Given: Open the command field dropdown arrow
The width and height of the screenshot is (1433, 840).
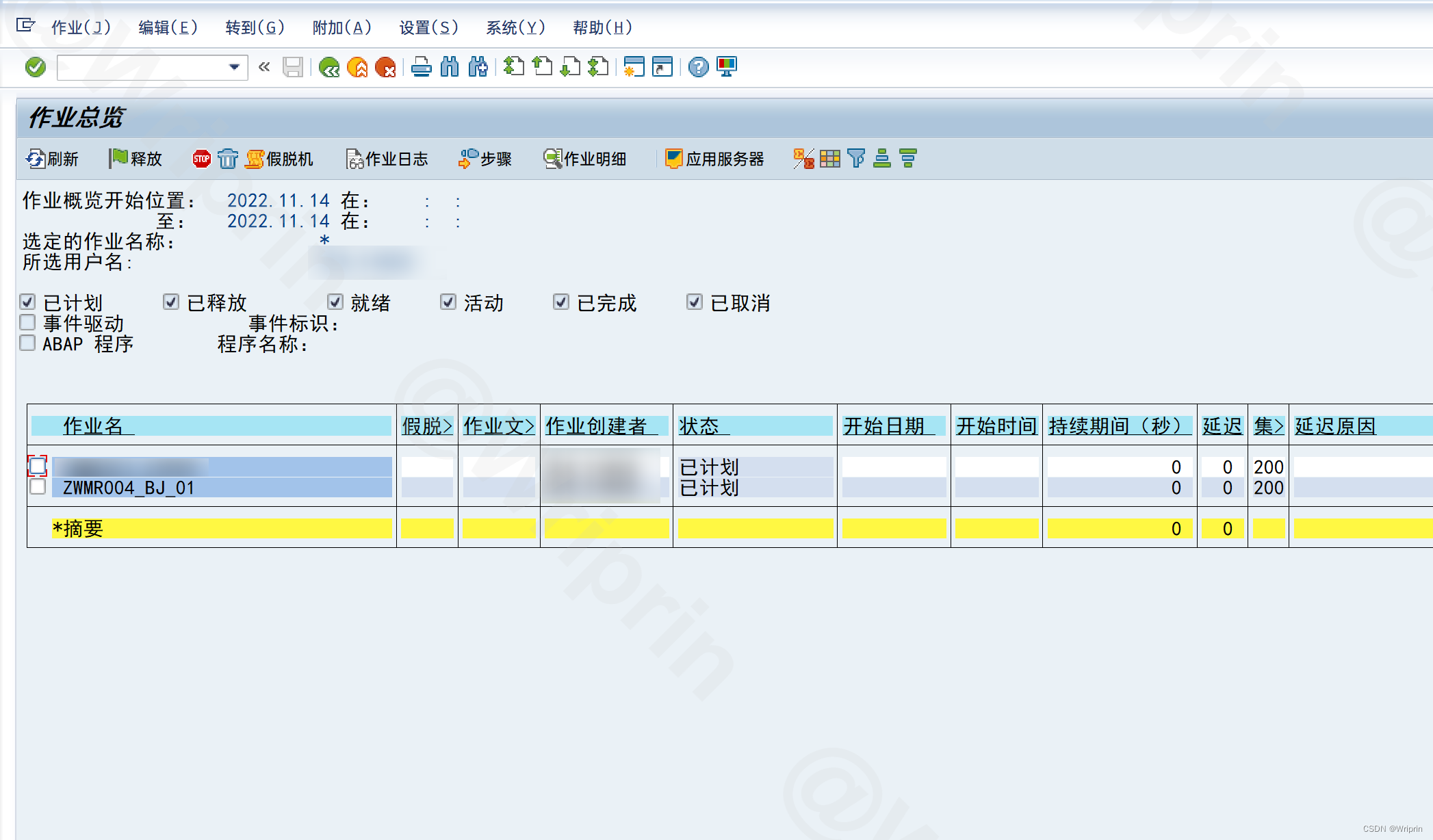Looking at the screenshot, I should point(234,67).
